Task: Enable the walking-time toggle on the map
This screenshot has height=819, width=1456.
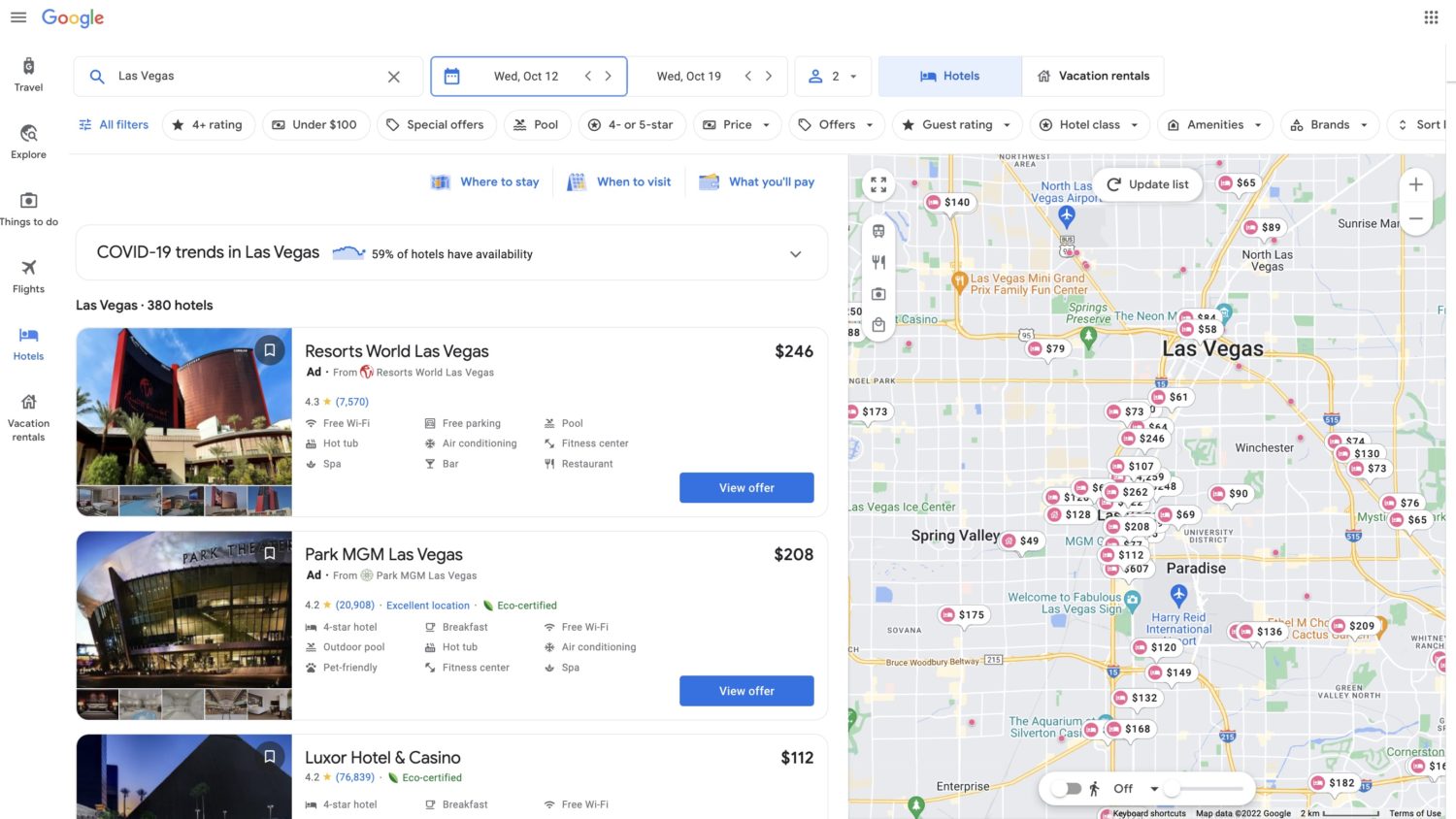Action: tap(1068, 788)
